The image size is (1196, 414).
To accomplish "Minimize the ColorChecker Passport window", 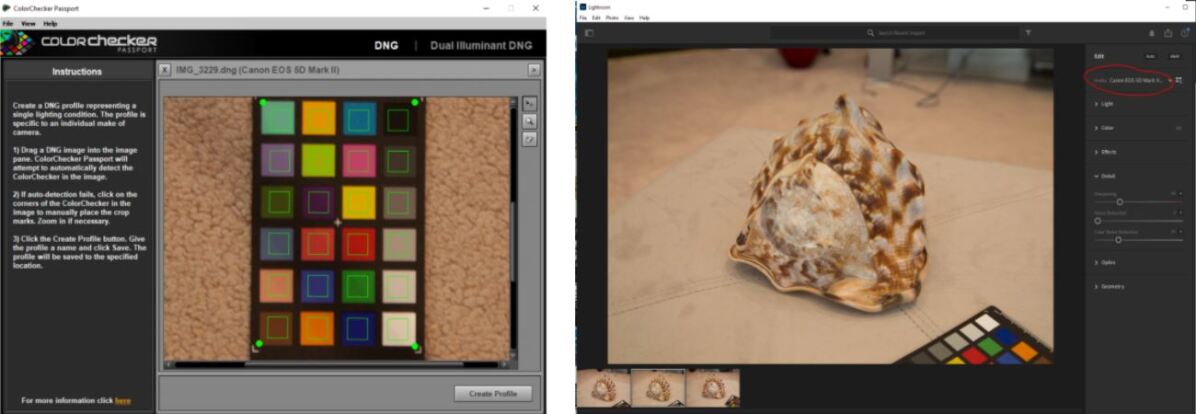I will click(487, 8).
